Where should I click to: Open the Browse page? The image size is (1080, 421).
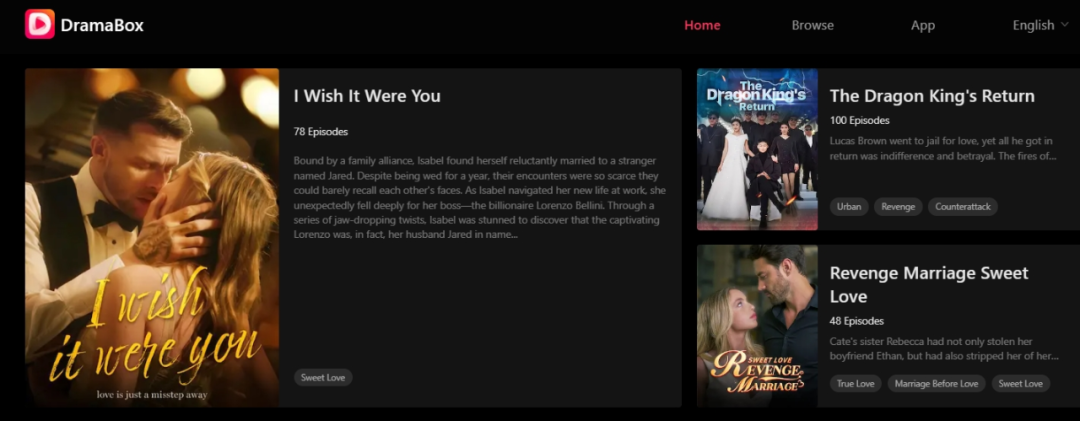point(813,25)
